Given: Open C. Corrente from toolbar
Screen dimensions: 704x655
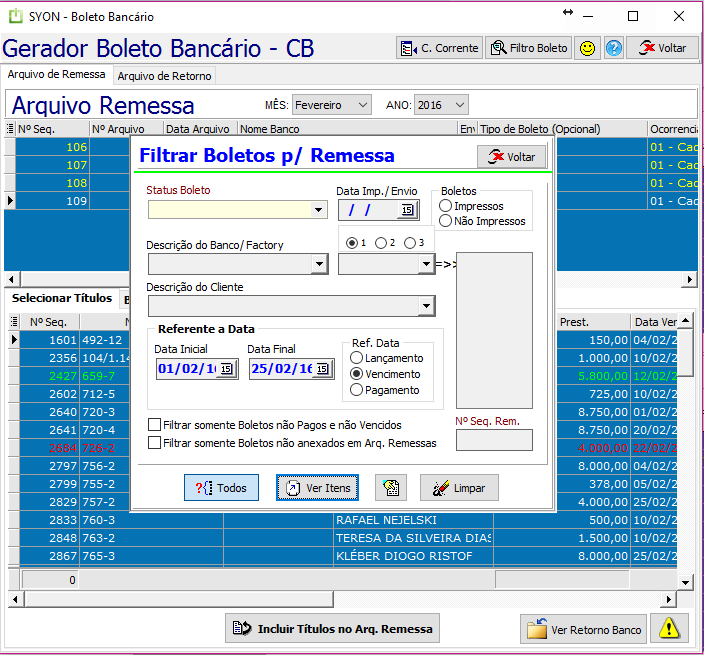Looking at the screenshot, I should (x=439, y=48).
